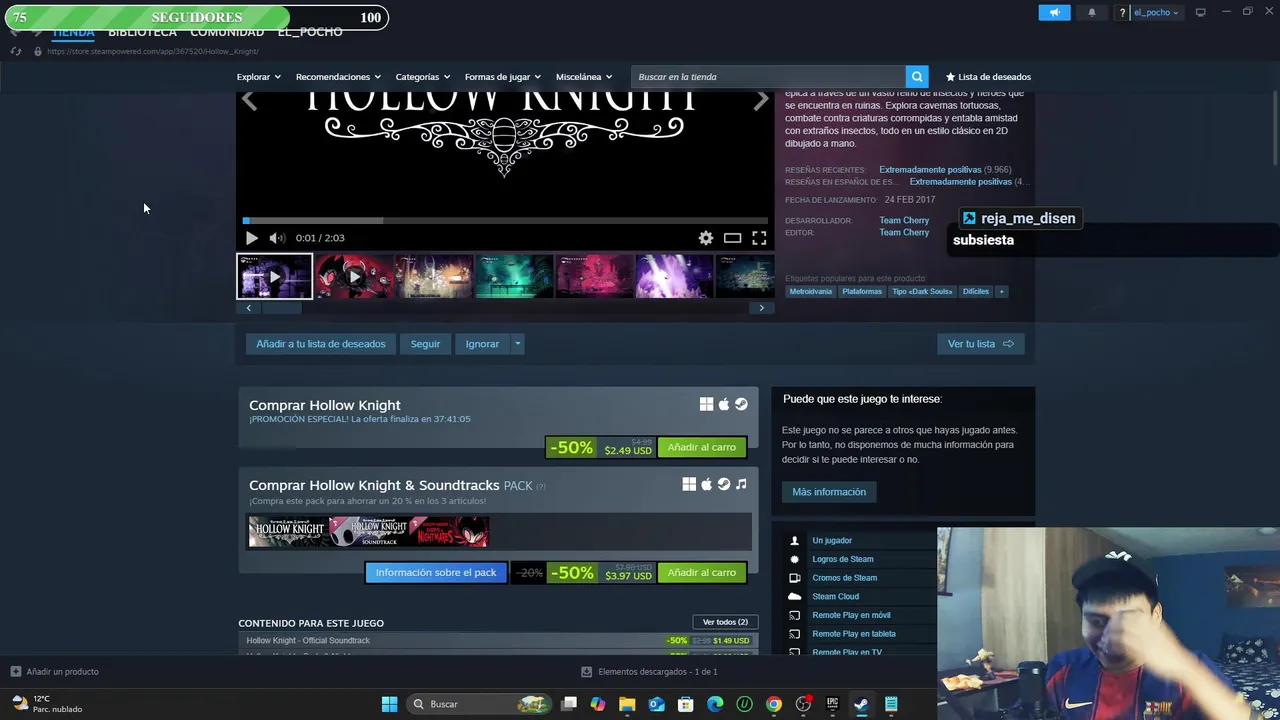The width and height of the screenshot is (1280, 720).
Task: Open Outlook from taskbar
Action: pos(657,704)
